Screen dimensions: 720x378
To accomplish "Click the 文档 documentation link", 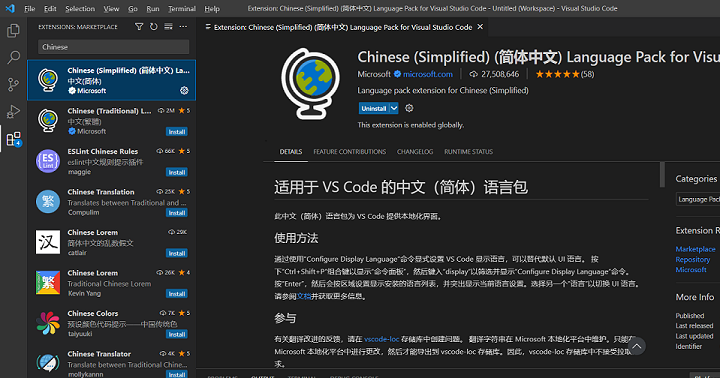I will (304, 296).
